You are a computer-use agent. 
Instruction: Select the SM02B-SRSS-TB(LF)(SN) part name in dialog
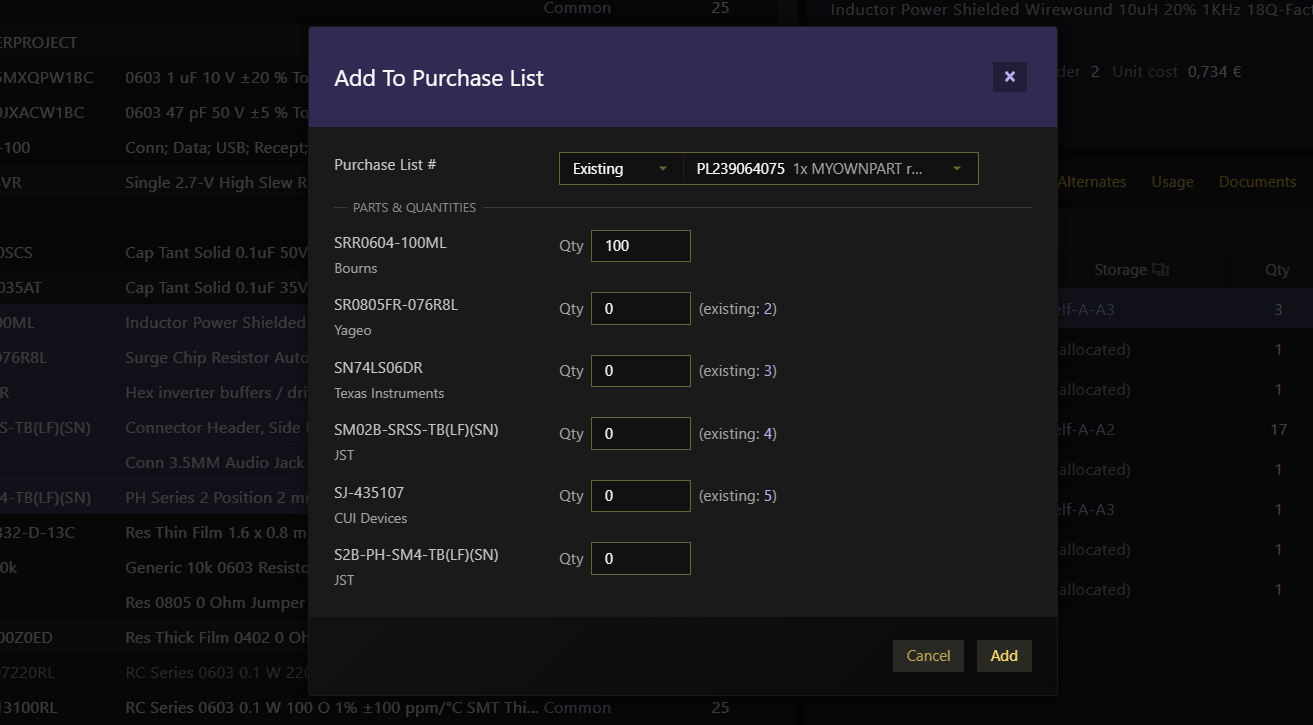pos(416,430)
